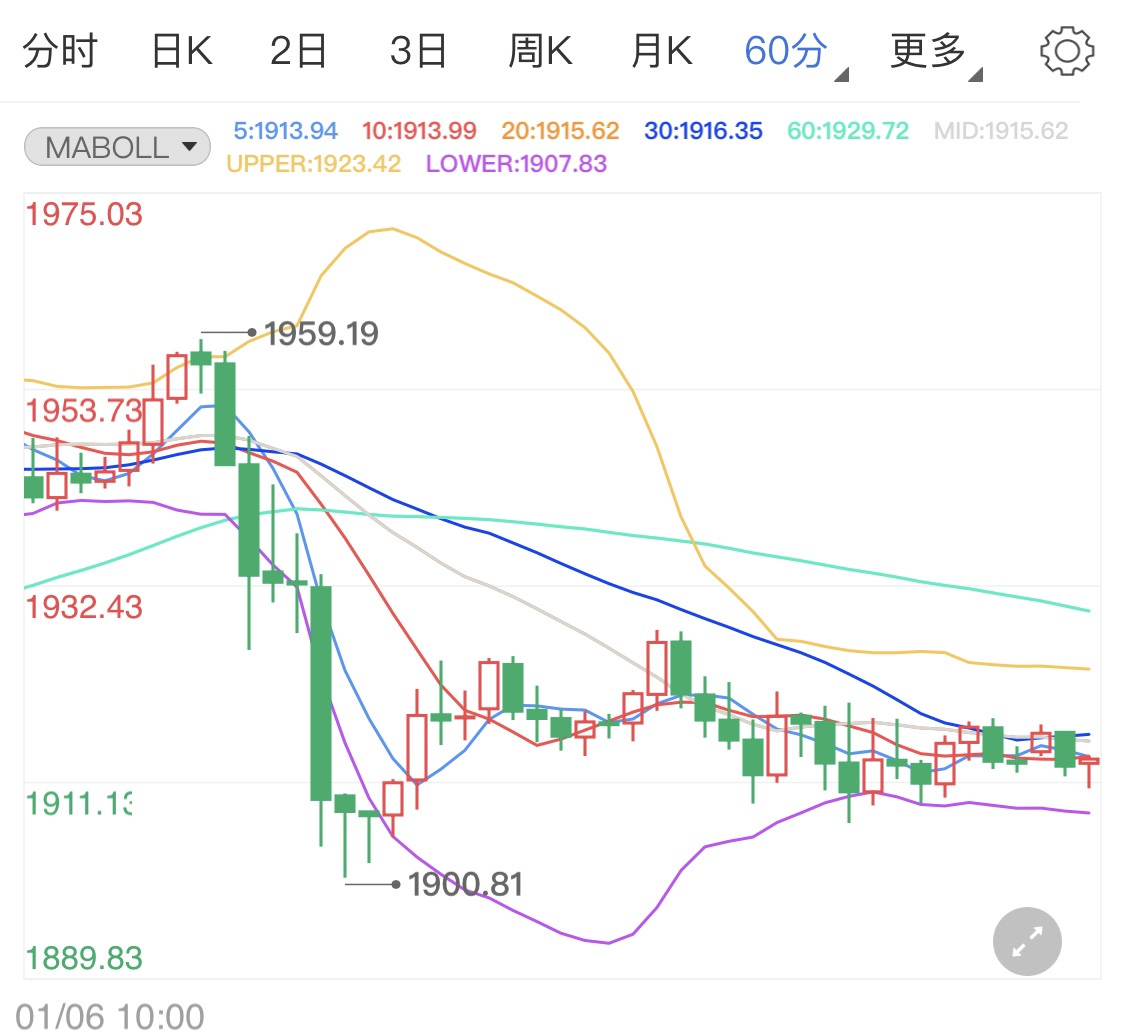Click the 1975.03 axis price label
1125x1035 pixels.
click(84, 214)
